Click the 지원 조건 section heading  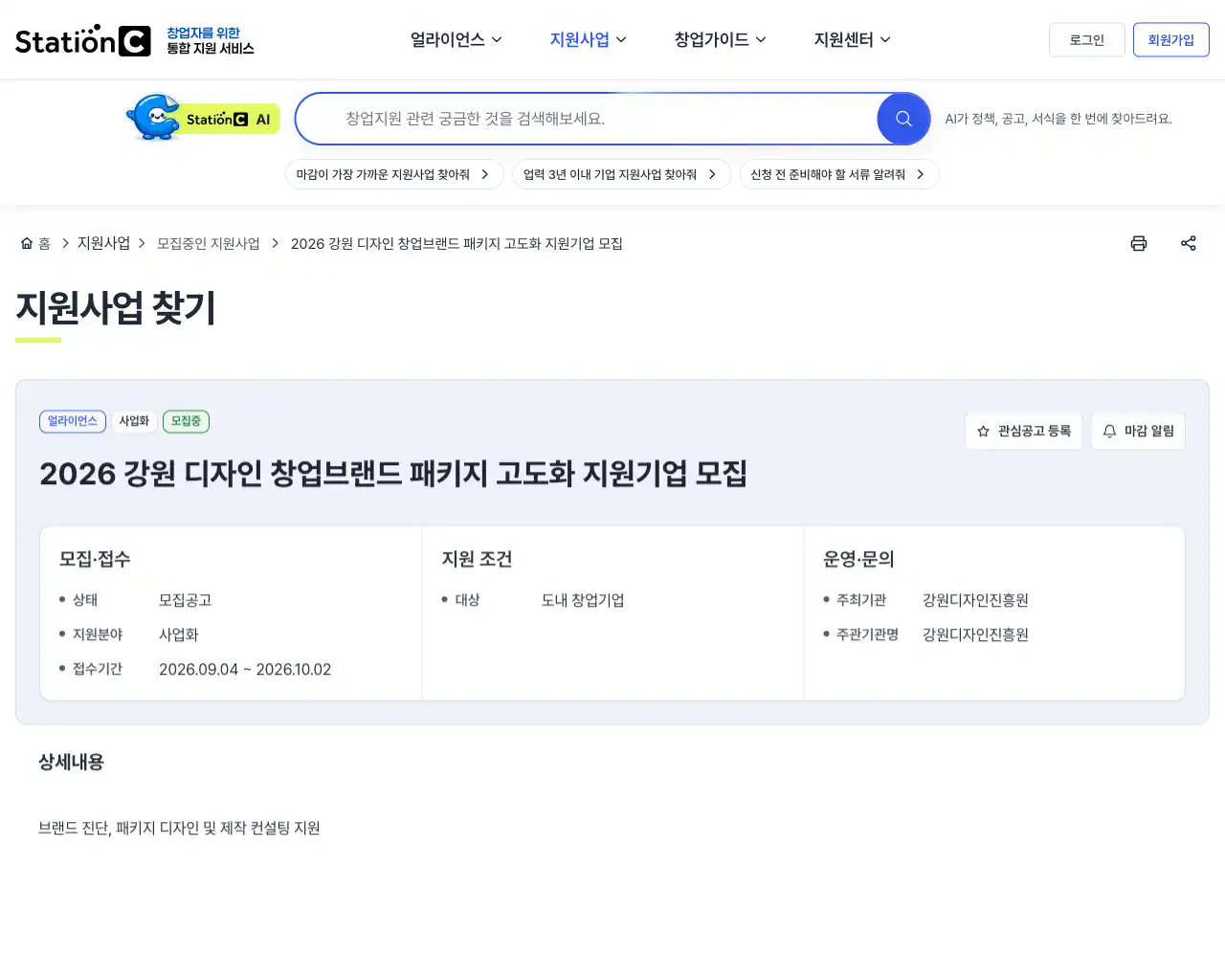coord(477,559)
